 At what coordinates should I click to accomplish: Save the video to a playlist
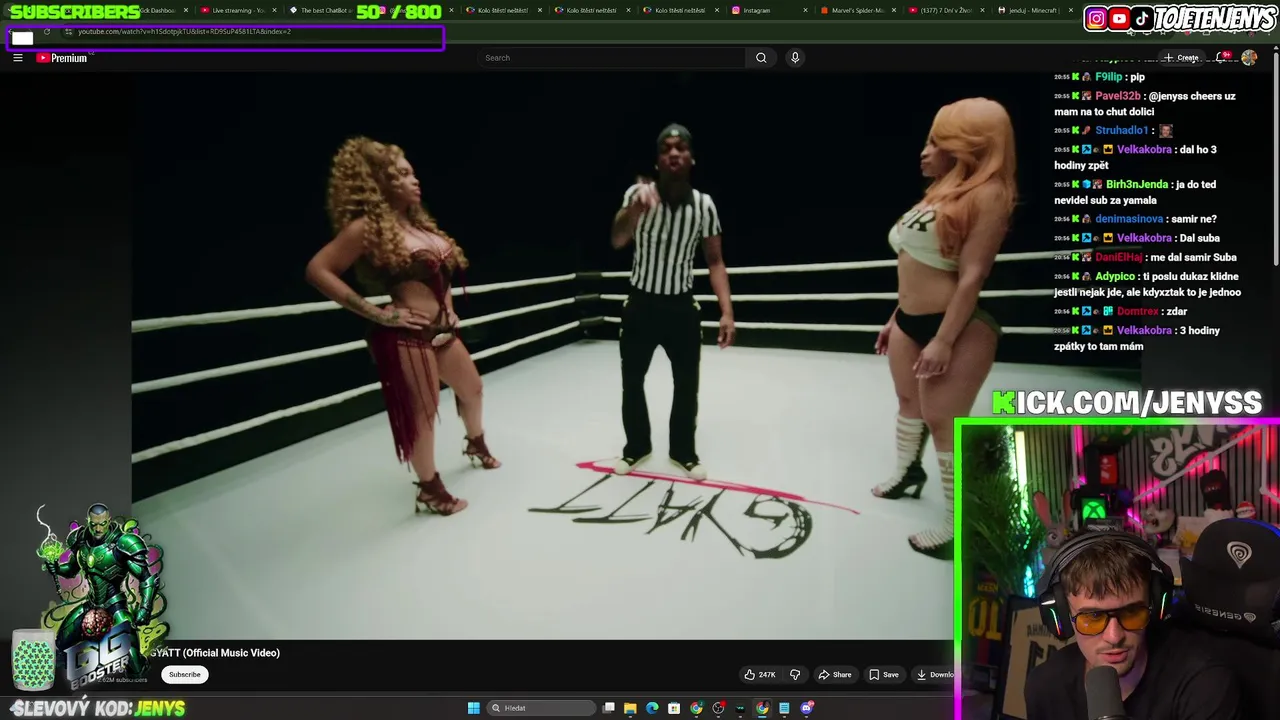pos(883,675)
